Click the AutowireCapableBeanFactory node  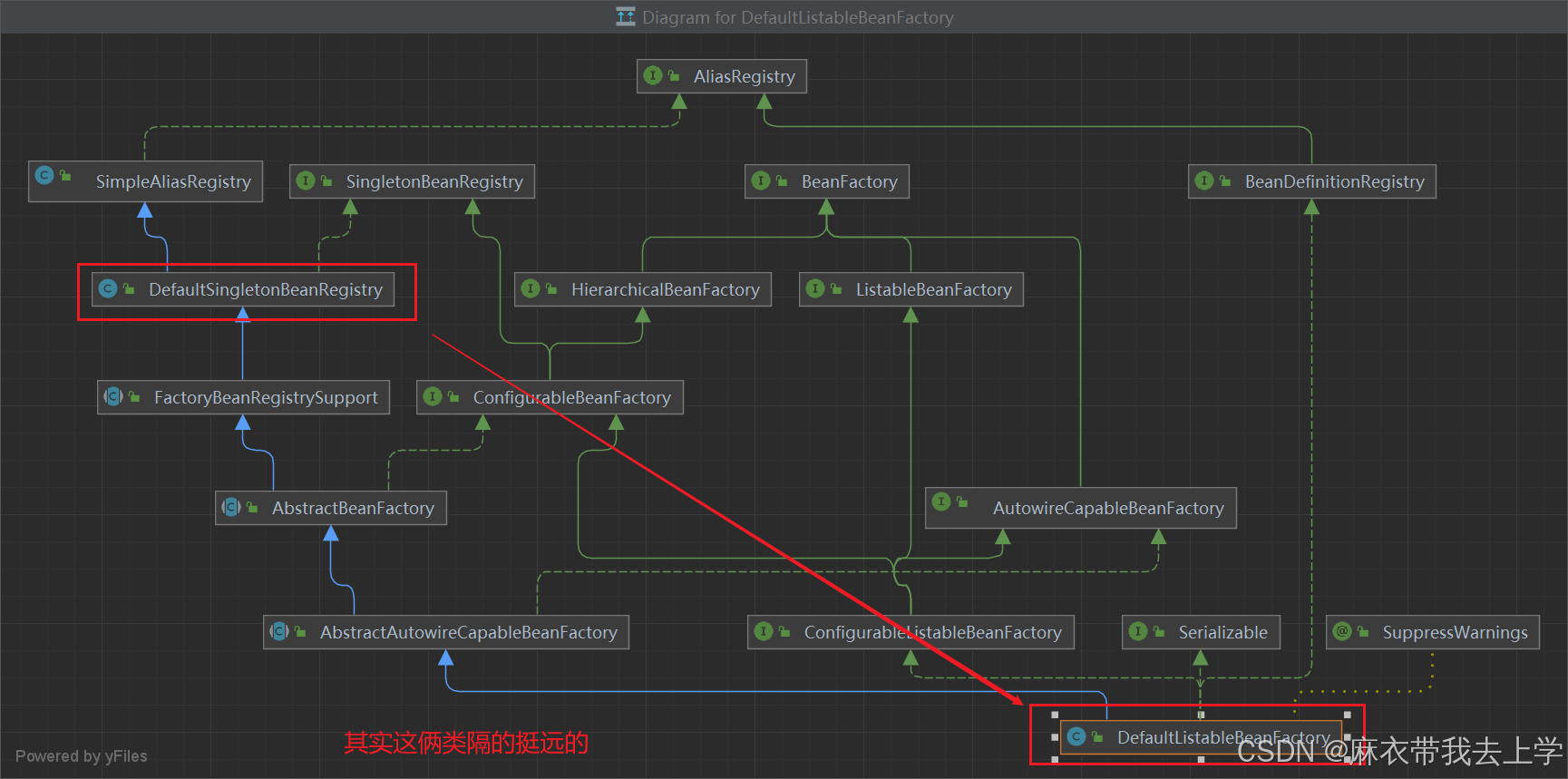1081,508
